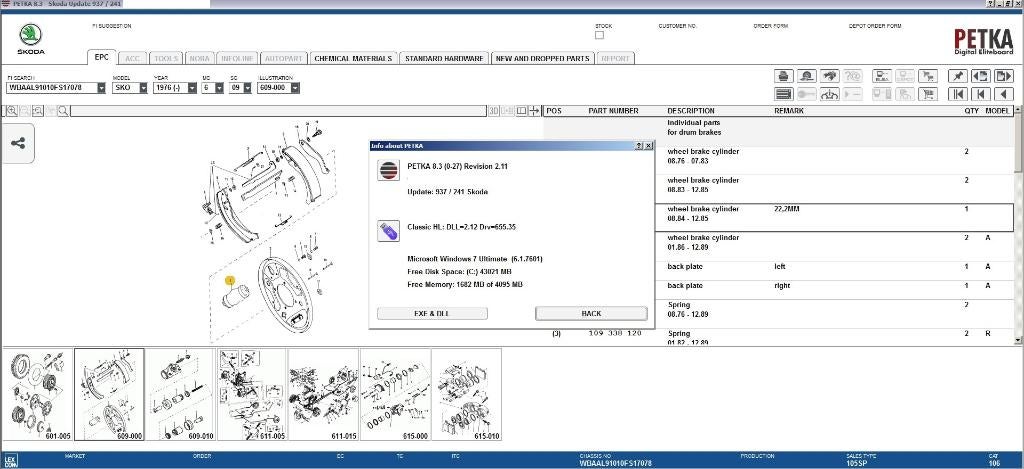Screen dimensions: 1024x469
Task: Open the Model dropdown showing SKO
Action: (143, 88)
